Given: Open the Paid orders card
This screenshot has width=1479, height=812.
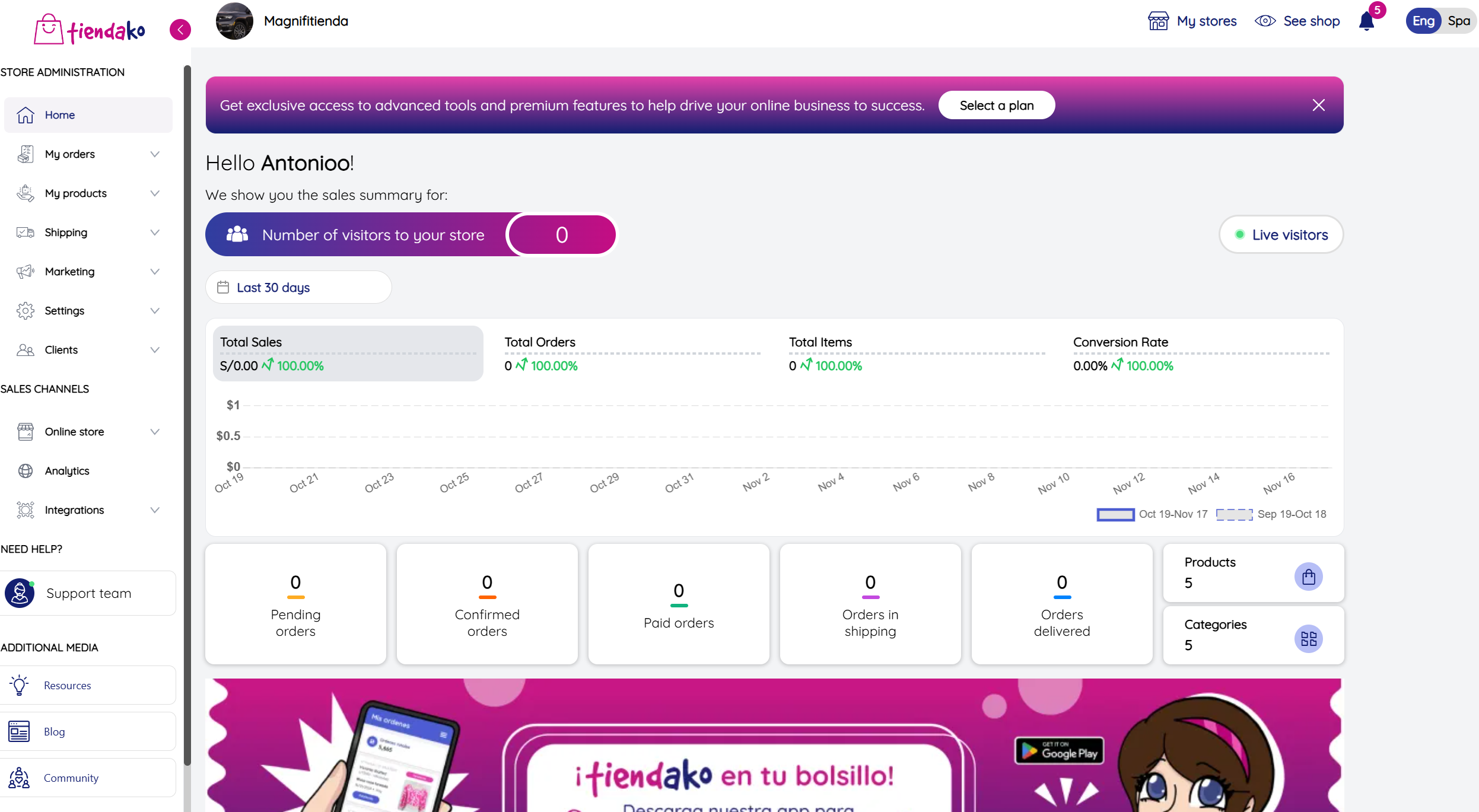Looking at the screenshot, I should (x=679, y=604).
